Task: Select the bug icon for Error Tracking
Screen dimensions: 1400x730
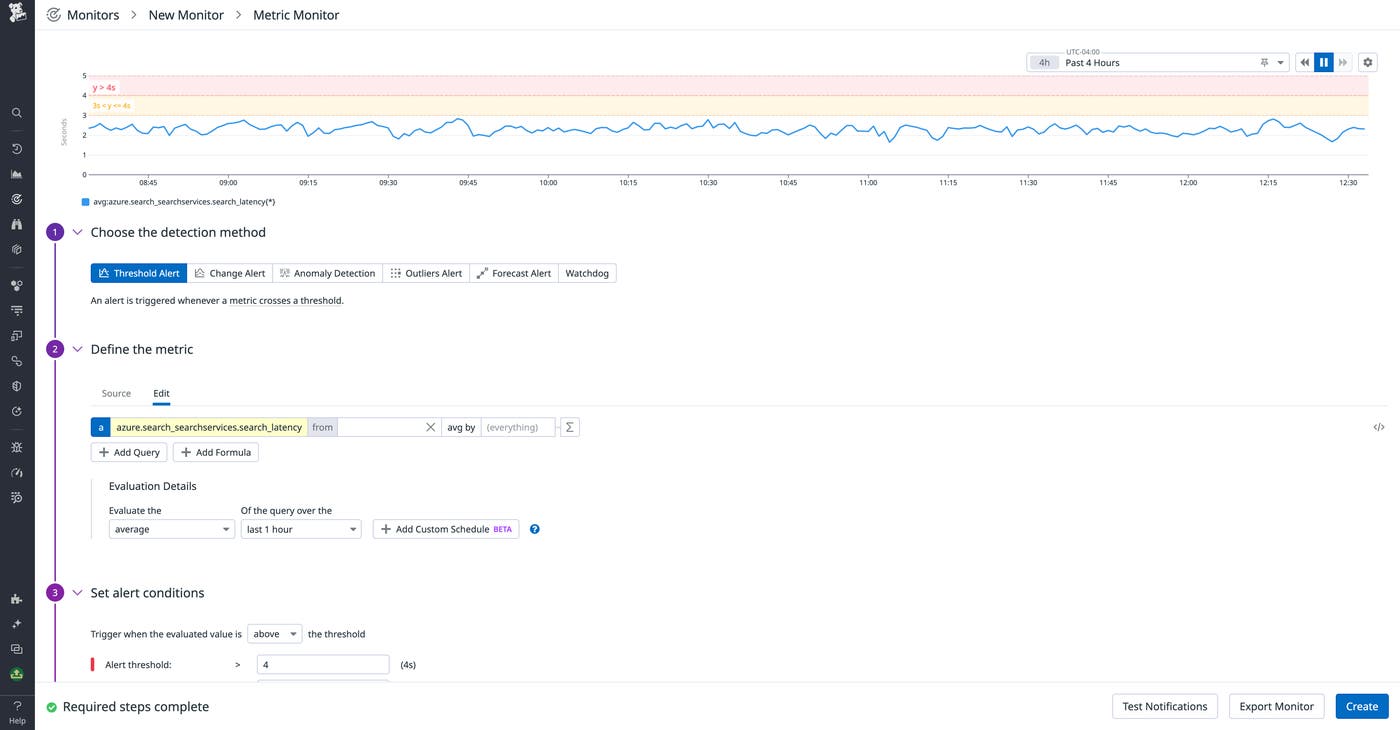Action: [16, 447]
